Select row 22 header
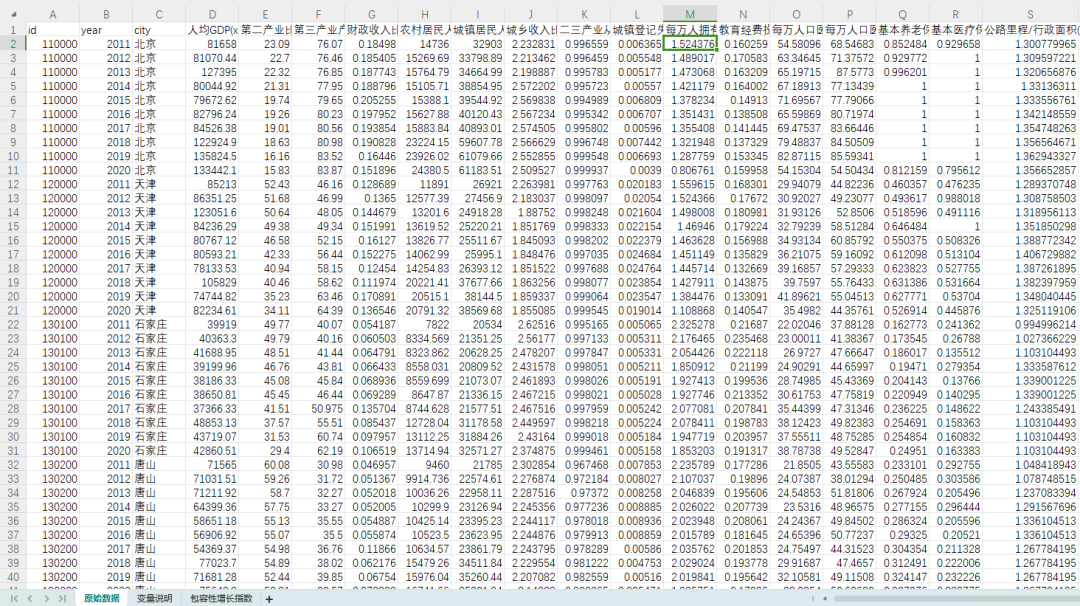This screenshot has height=606, width=1080. point(11,325)
